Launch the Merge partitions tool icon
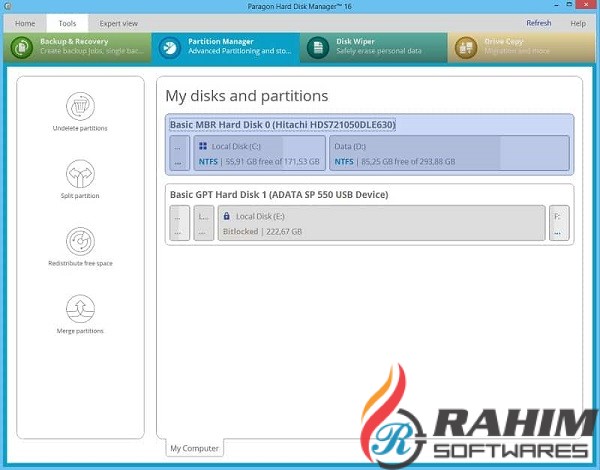 80,309
